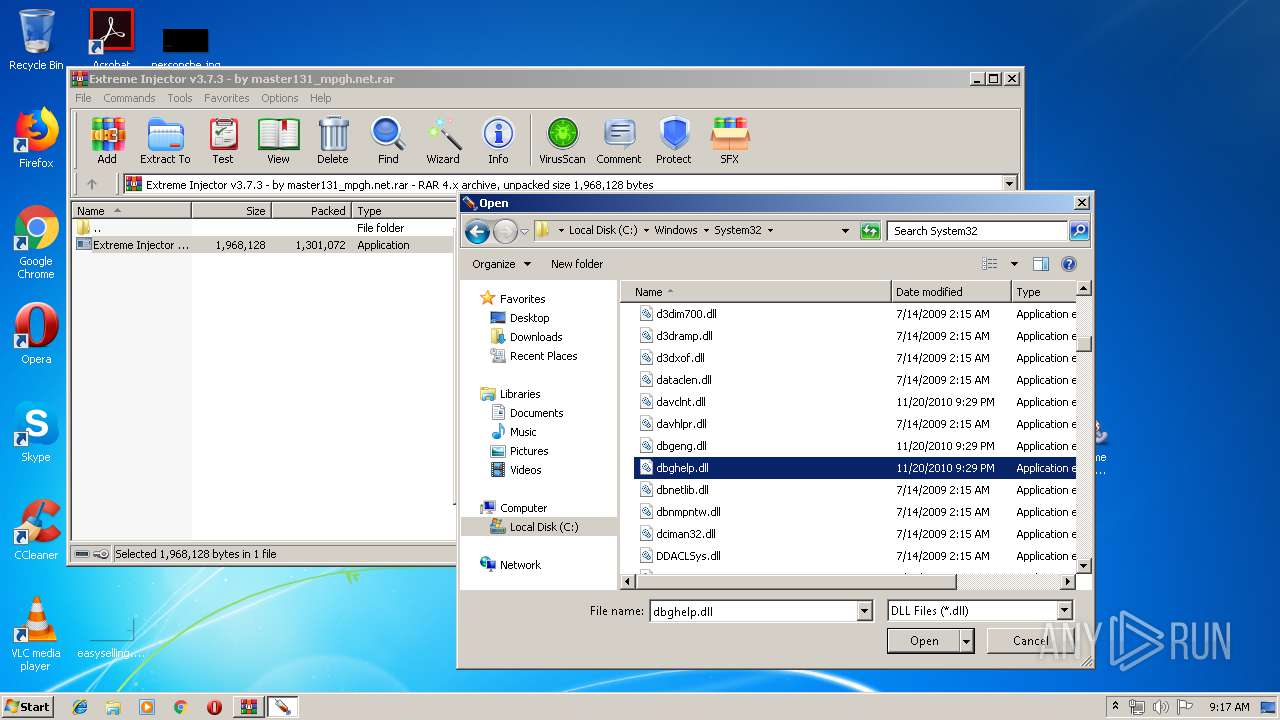Image resolution: width=1280 pixels, height=720 pixels.
Task: Click the Search System32 field
Action: click(977, 230)
